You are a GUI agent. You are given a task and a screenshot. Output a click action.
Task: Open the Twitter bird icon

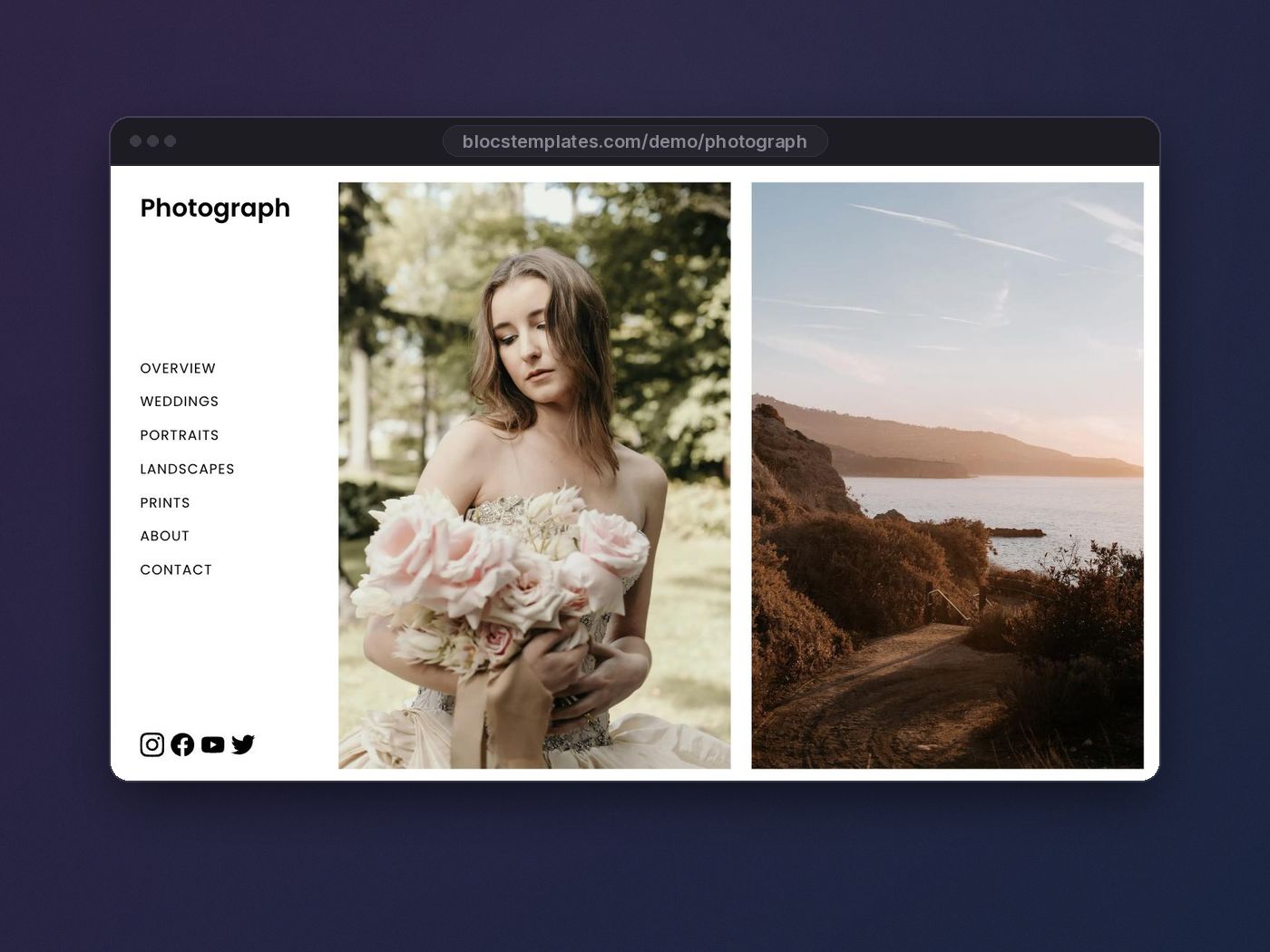click(x=243, y=744)
